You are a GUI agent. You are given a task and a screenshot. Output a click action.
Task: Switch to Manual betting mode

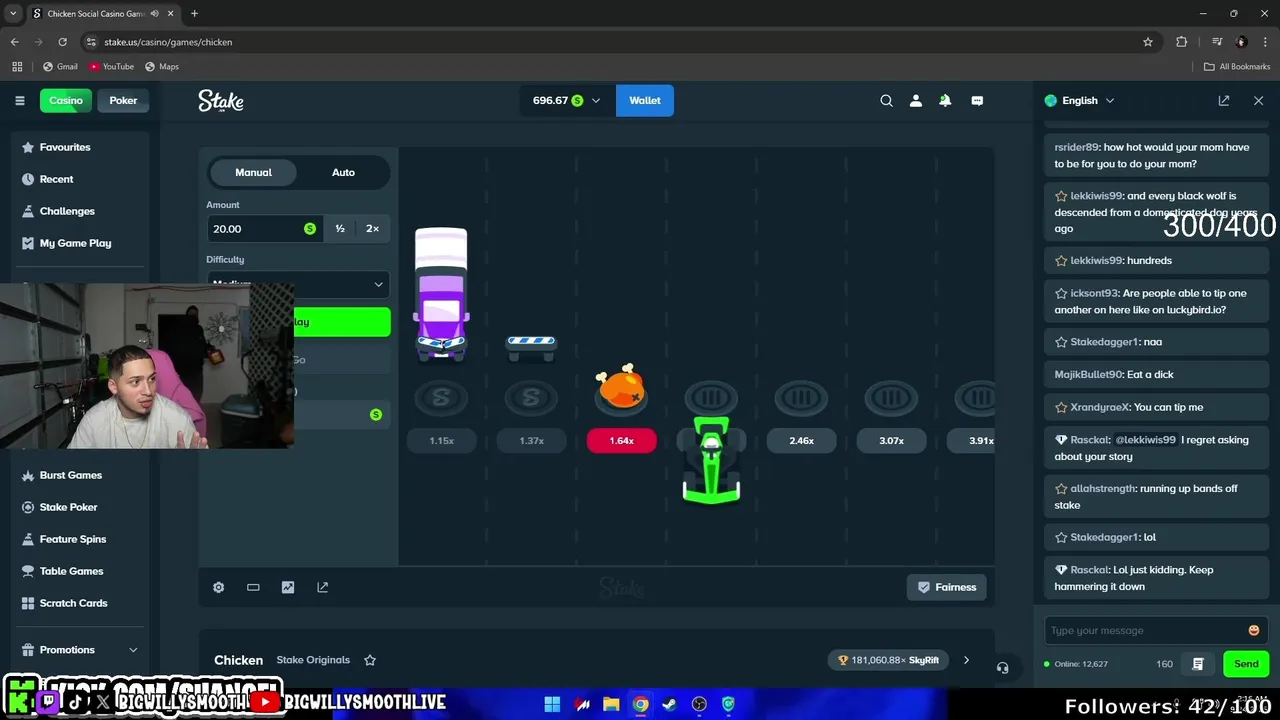click(253, 172)
